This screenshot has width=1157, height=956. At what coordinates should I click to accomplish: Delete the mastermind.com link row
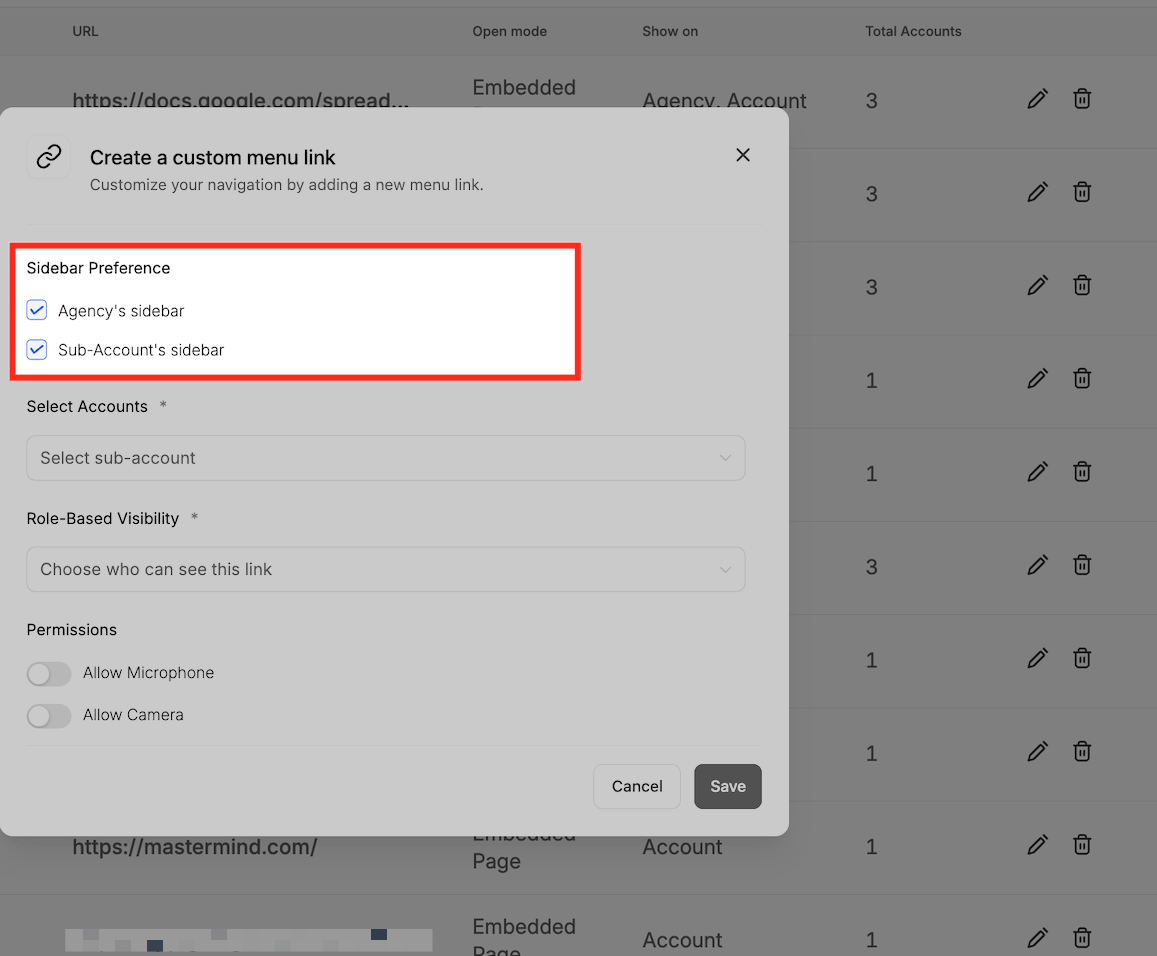(1082, 845)
